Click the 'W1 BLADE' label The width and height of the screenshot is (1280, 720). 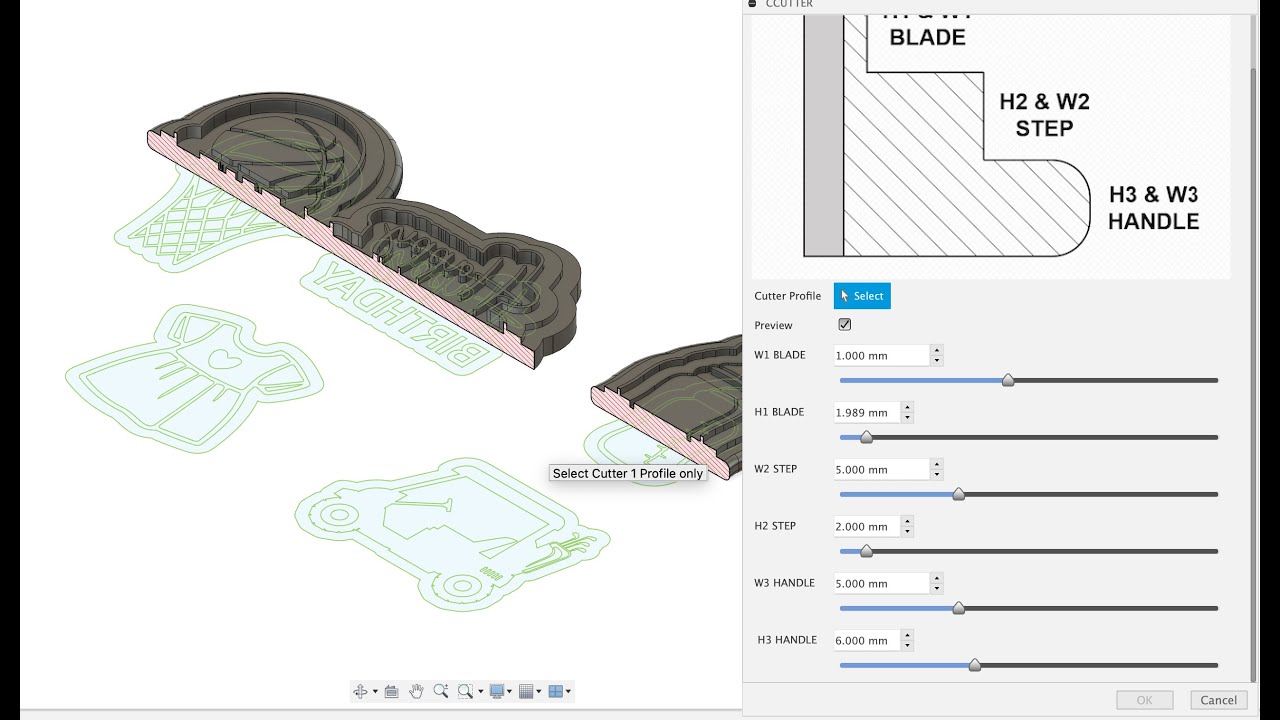coord(780,355)
